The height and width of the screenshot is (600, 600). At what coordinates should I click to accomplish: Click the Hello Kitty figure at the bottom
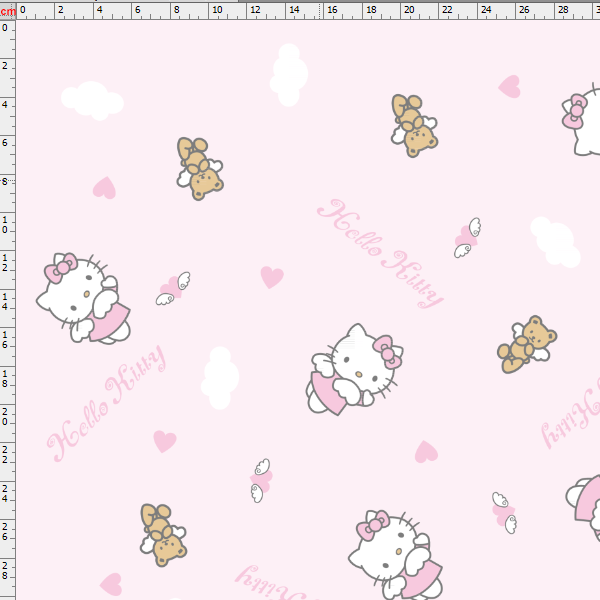[x=395, y=554]
